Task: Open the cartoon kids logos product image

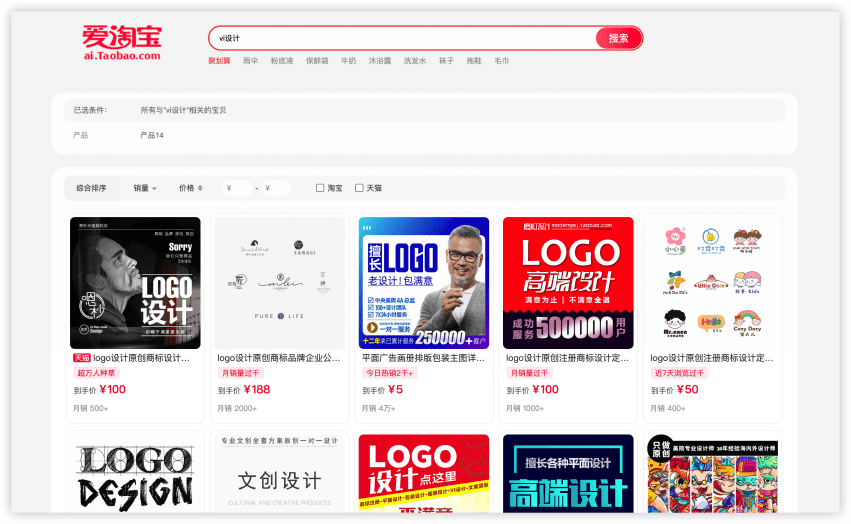Action: click(713, 283)
